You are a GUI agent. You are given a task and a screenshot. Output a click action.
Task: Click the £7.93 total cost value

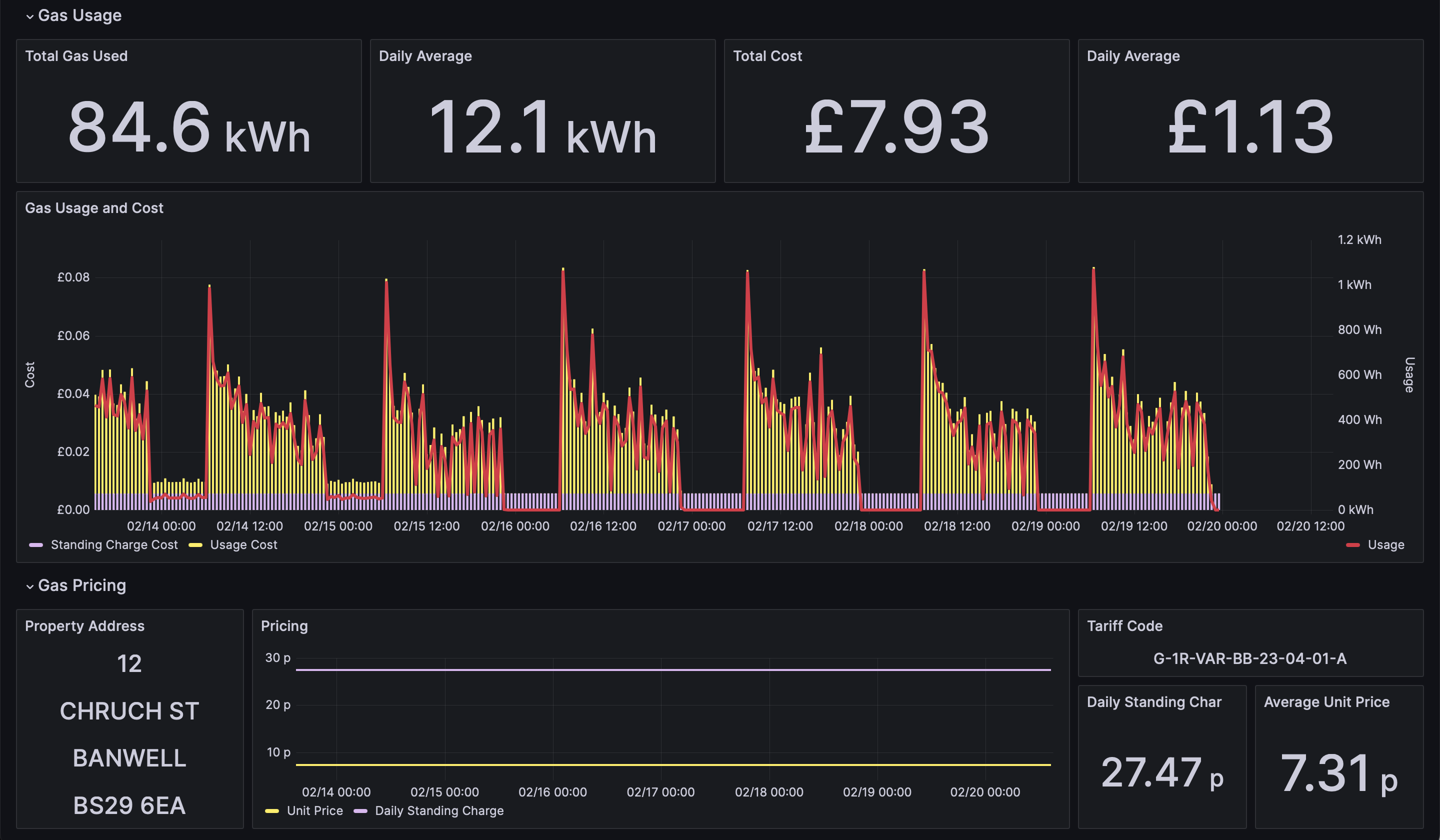click(896, 127)
